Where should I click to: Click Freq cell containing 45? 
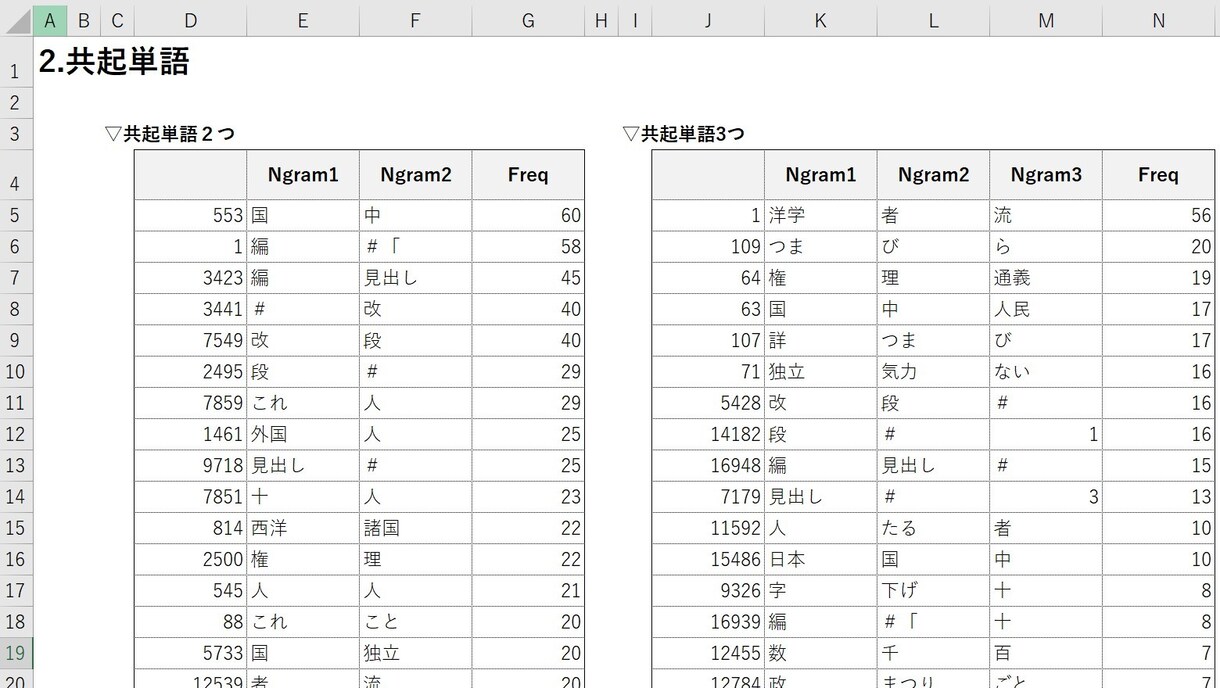pos(528,278)
